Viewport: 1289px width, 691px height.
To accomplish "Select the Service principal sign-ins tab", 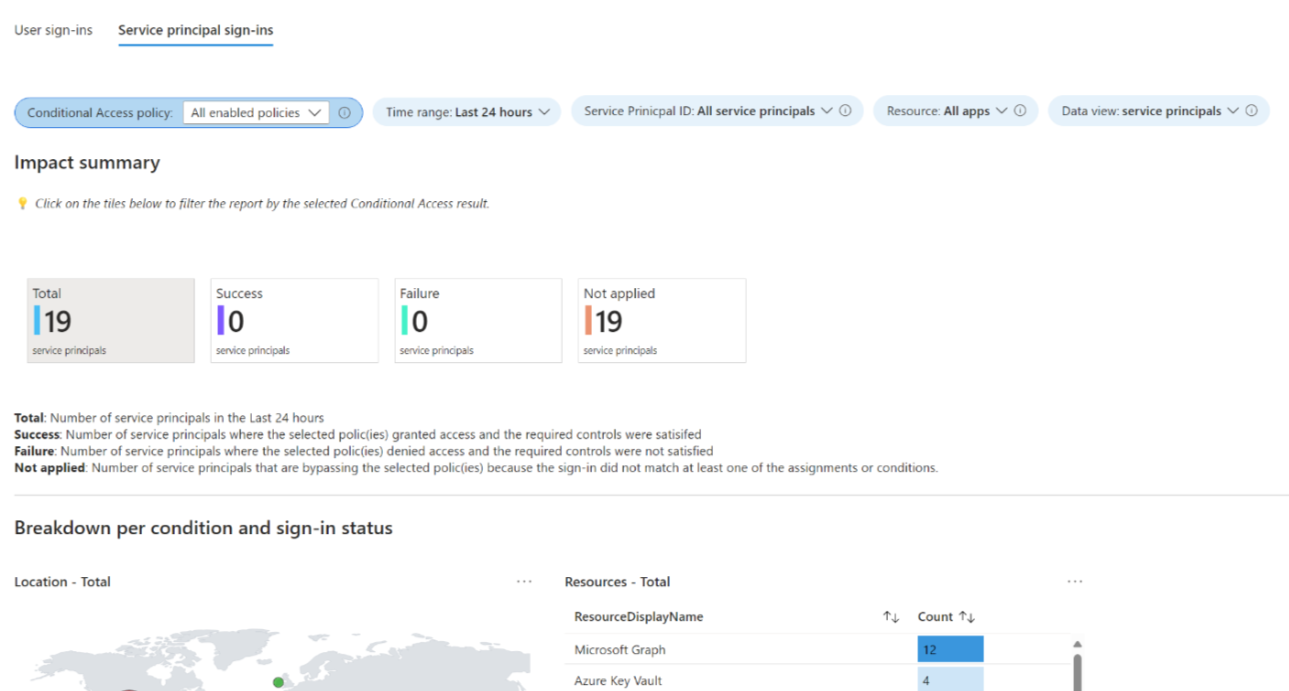I will pyautogui.click(x=195, y=30).
